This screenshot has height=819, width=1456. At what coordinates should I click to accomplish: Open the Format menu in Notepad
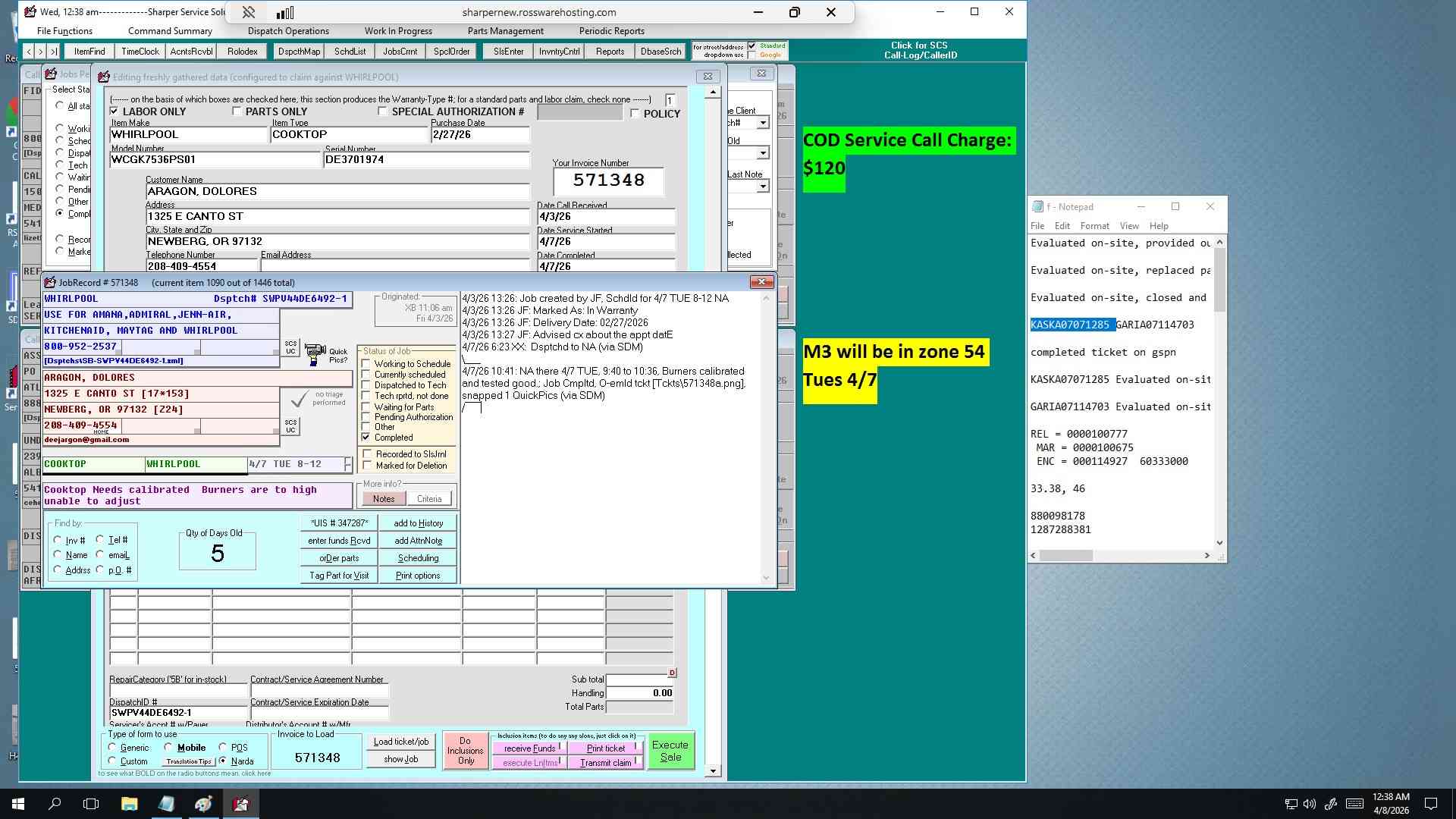(1094, 226)
